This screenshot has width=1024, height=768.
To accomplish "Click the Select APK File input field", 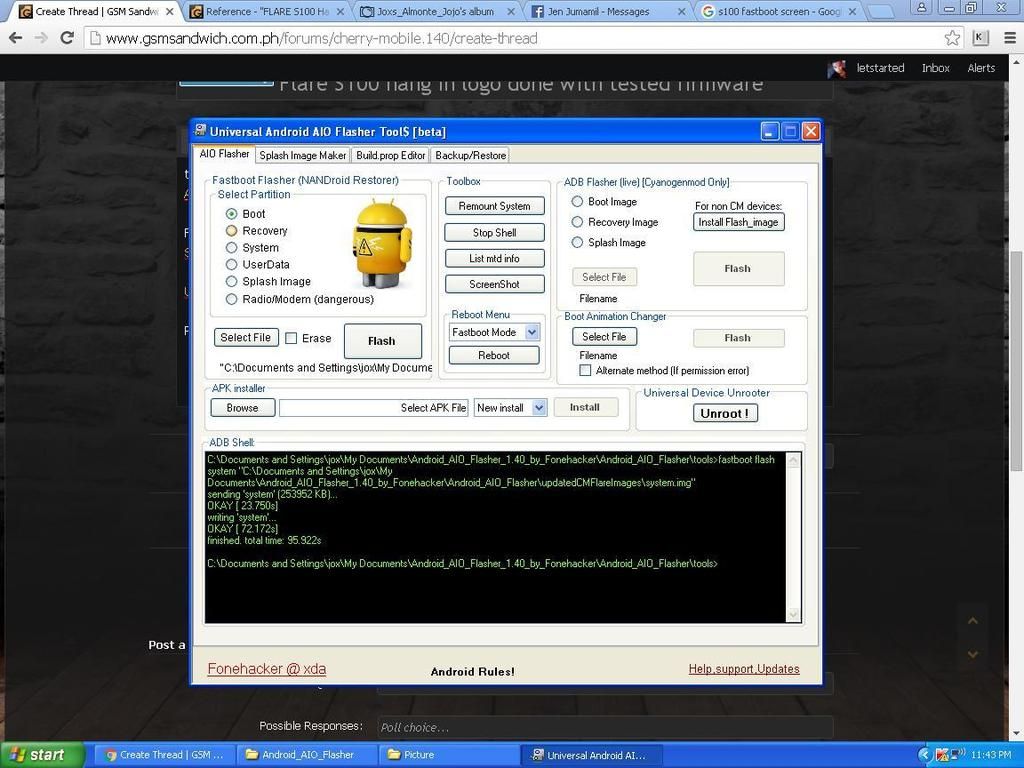I will [374, 408].
